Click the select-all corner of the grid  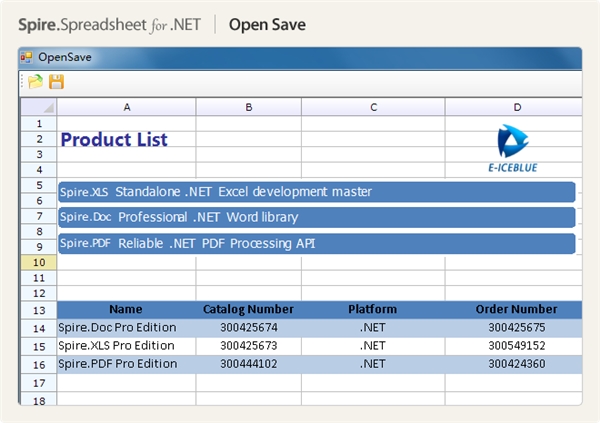(x=39, y=107)
